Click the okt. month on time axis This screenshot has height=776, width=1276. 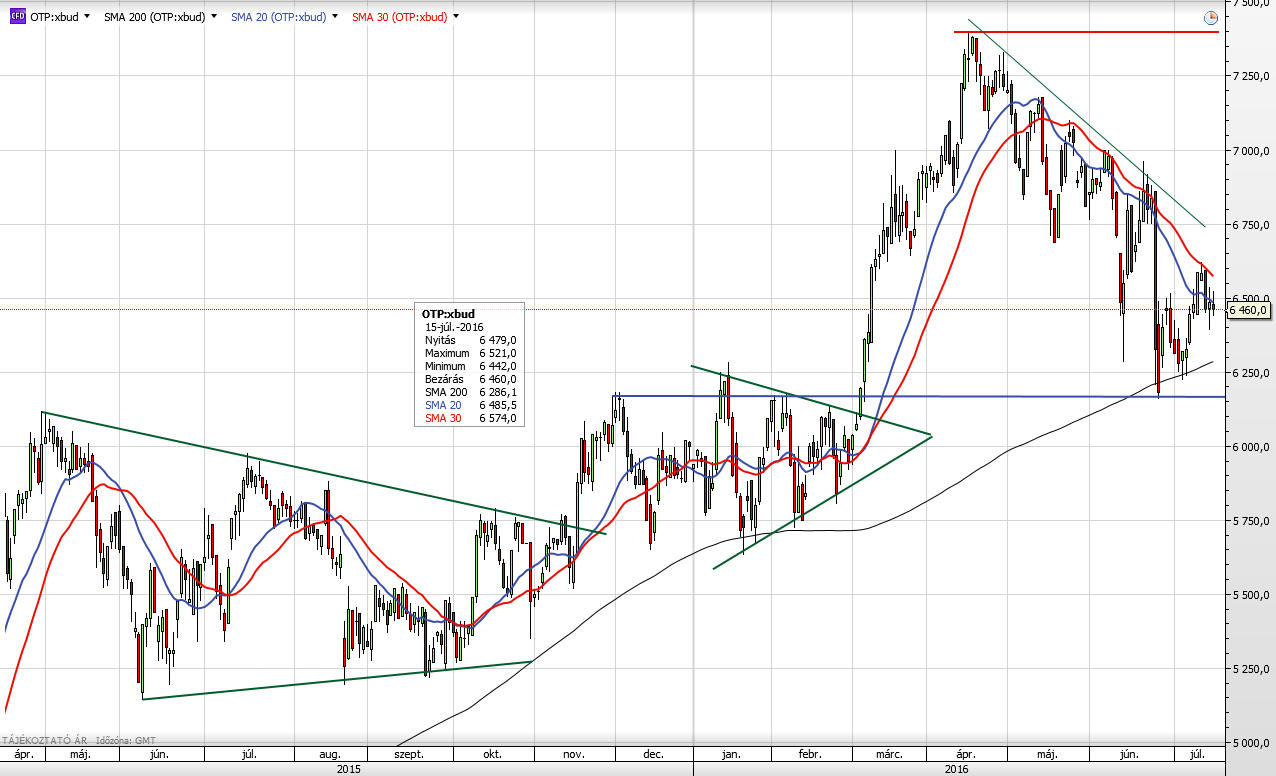click(493, 754)
